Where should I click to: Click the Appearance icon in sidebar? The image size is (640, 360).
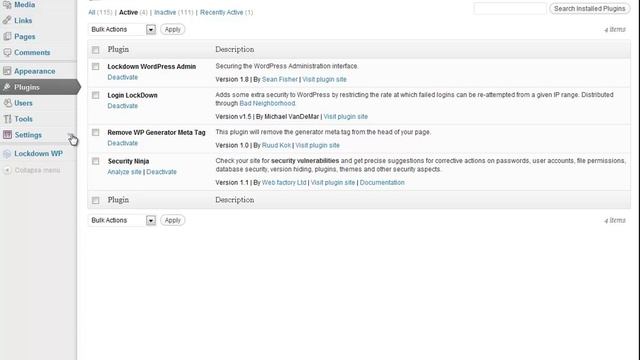point(7,71)
